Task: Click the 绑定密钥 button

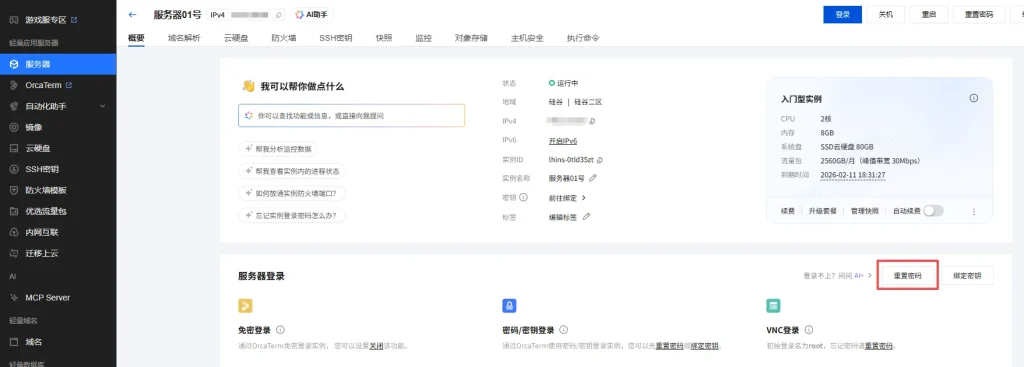Action: pyautogui.click(x=967, y=276)
